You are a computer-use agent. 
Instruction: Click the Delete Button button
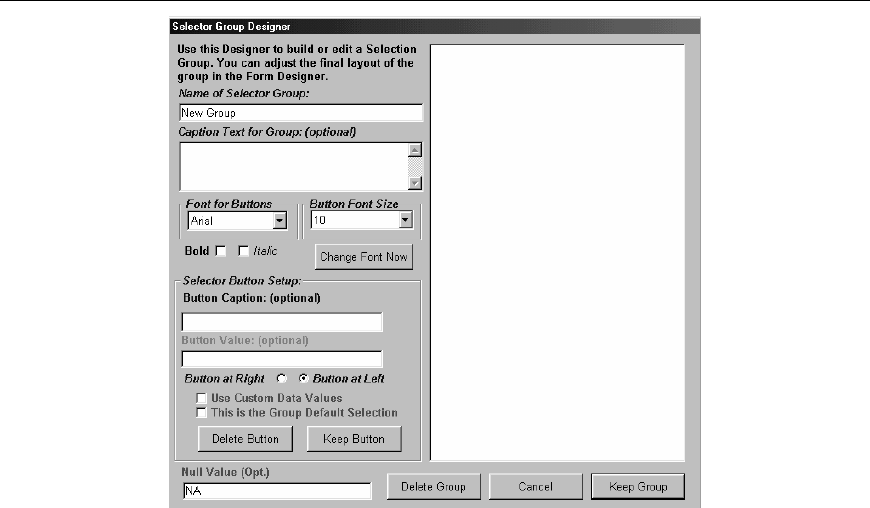click(245, 439)
